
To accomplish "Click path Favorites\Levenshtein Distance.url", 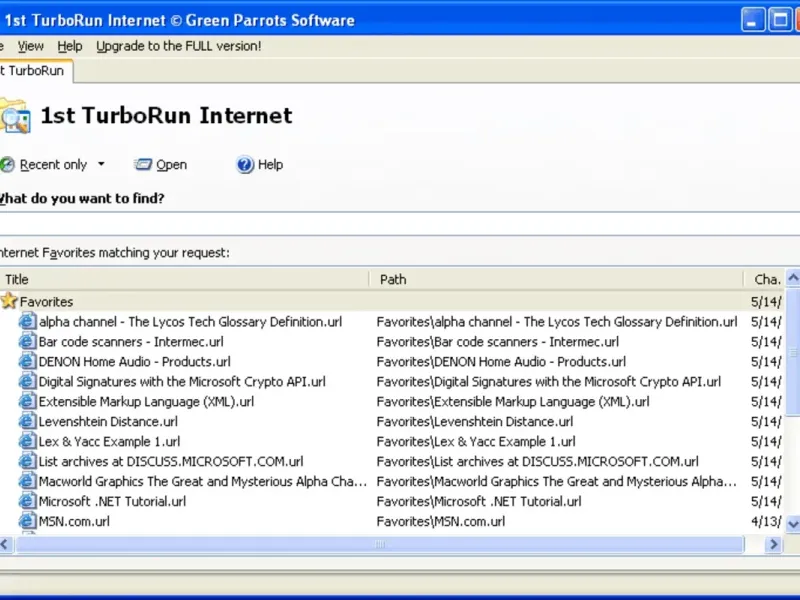I will [x=474, y=421].
